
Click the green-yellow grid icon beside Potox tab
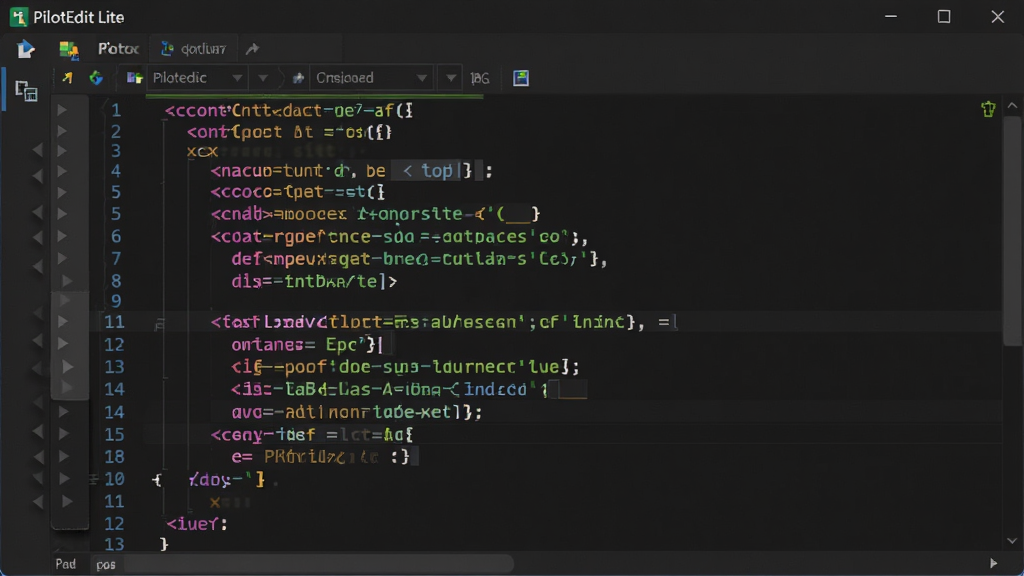69,49
